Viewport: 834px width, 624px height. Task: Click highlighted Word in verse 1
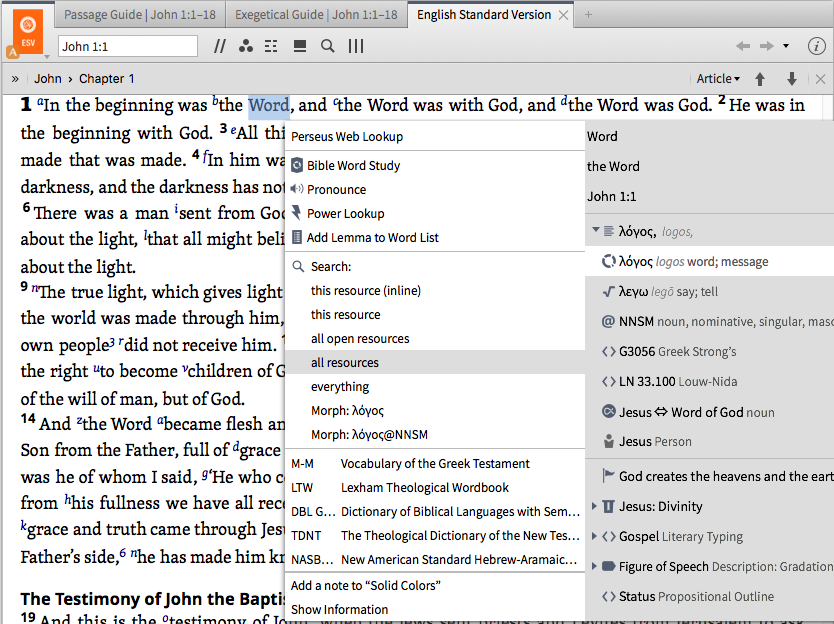(x=269, y=106)
